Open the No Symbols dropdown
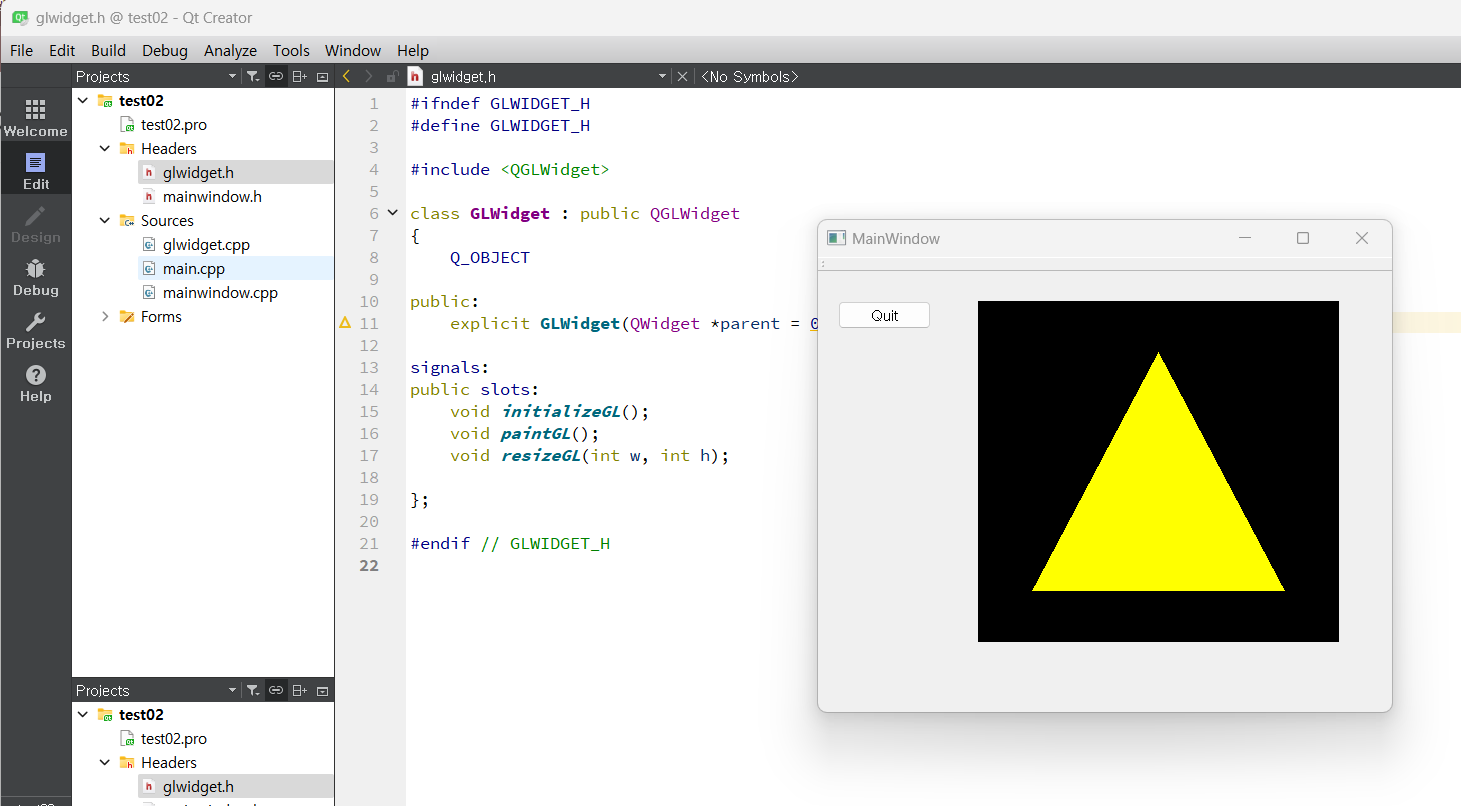1461x806 pixels. tap(750, 76)
